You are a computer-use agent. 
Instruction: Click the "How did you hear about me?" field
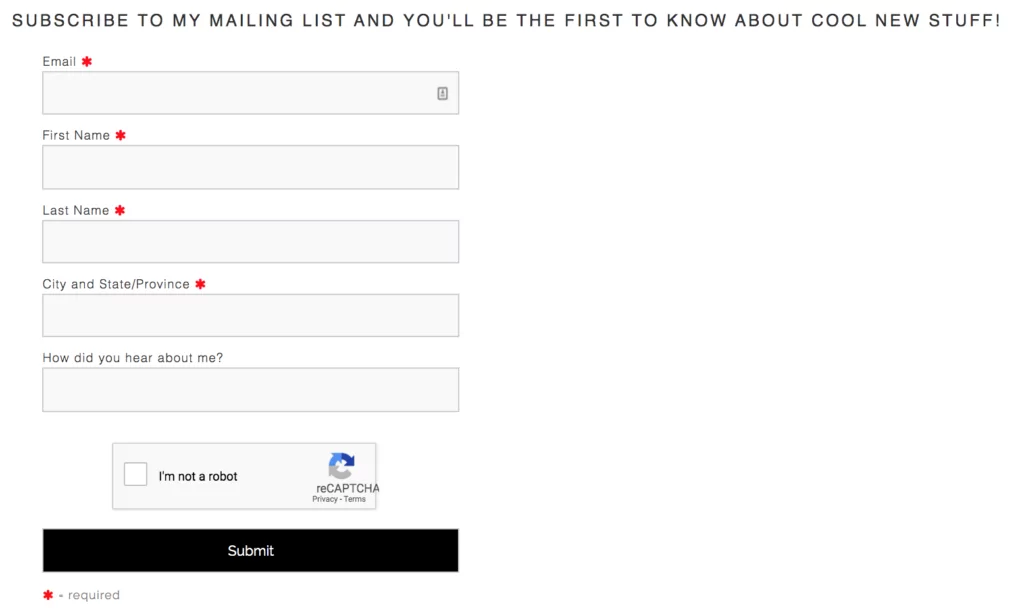250,389
